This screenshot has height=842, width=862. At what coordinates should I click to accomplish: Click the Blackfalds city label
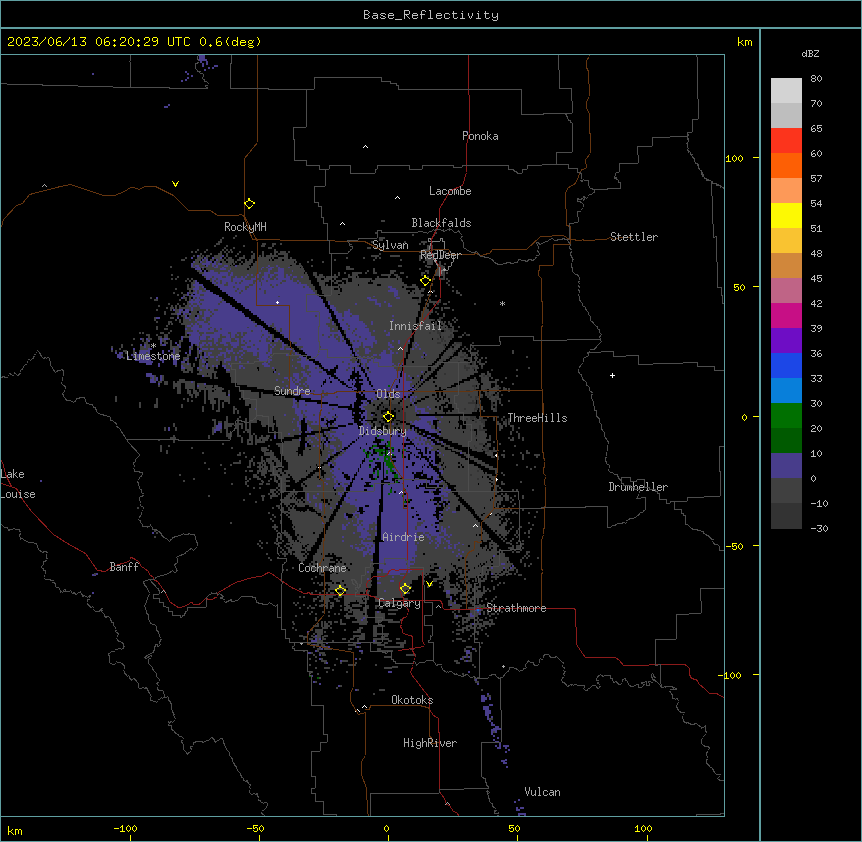441,223
